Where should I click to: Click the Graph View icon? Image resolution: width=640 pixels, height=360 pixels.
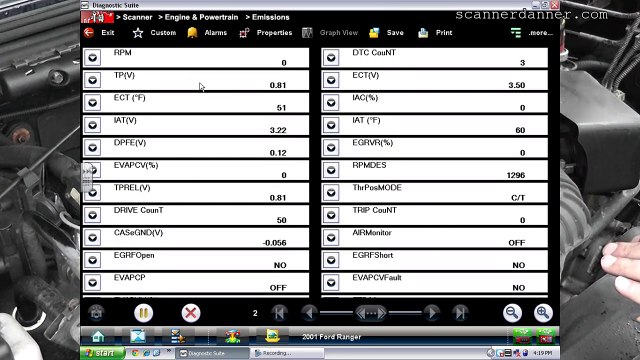pos(307,33)
